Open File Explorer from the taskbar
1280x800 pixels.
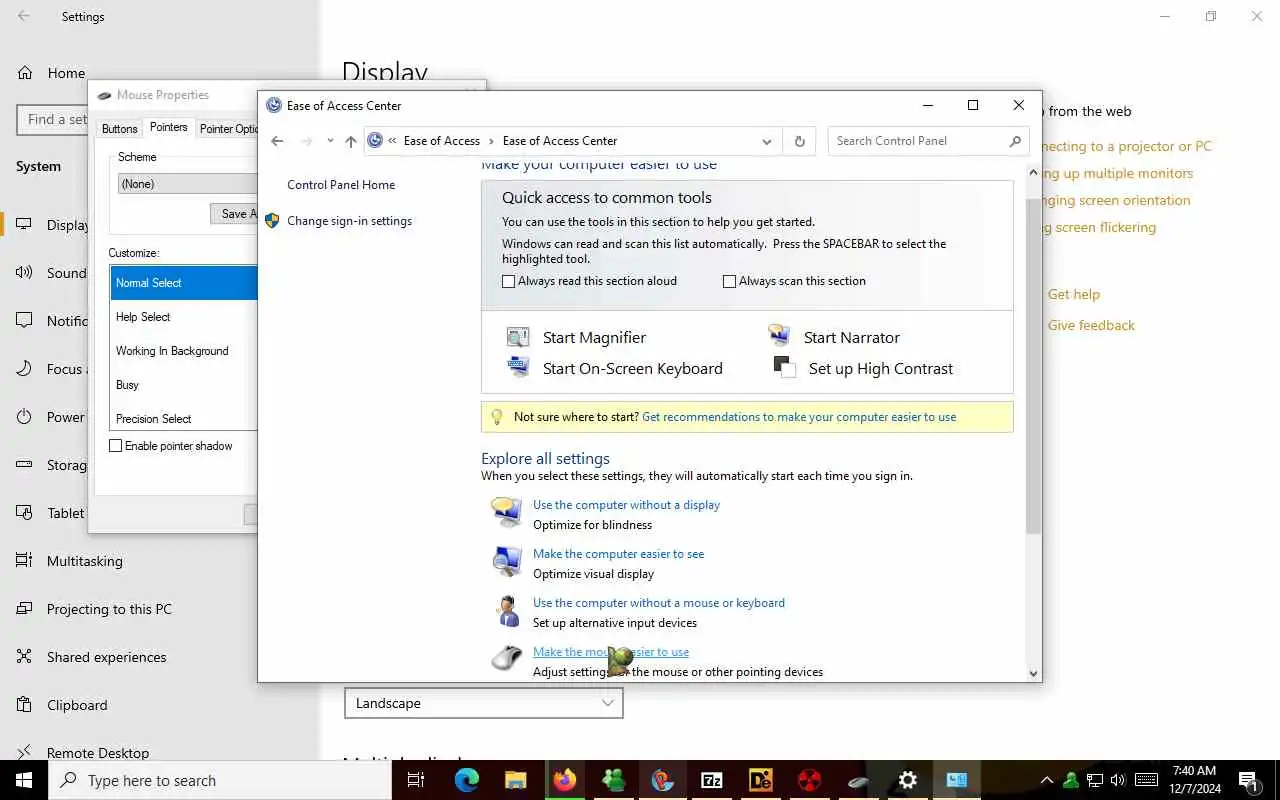[516, 780]
